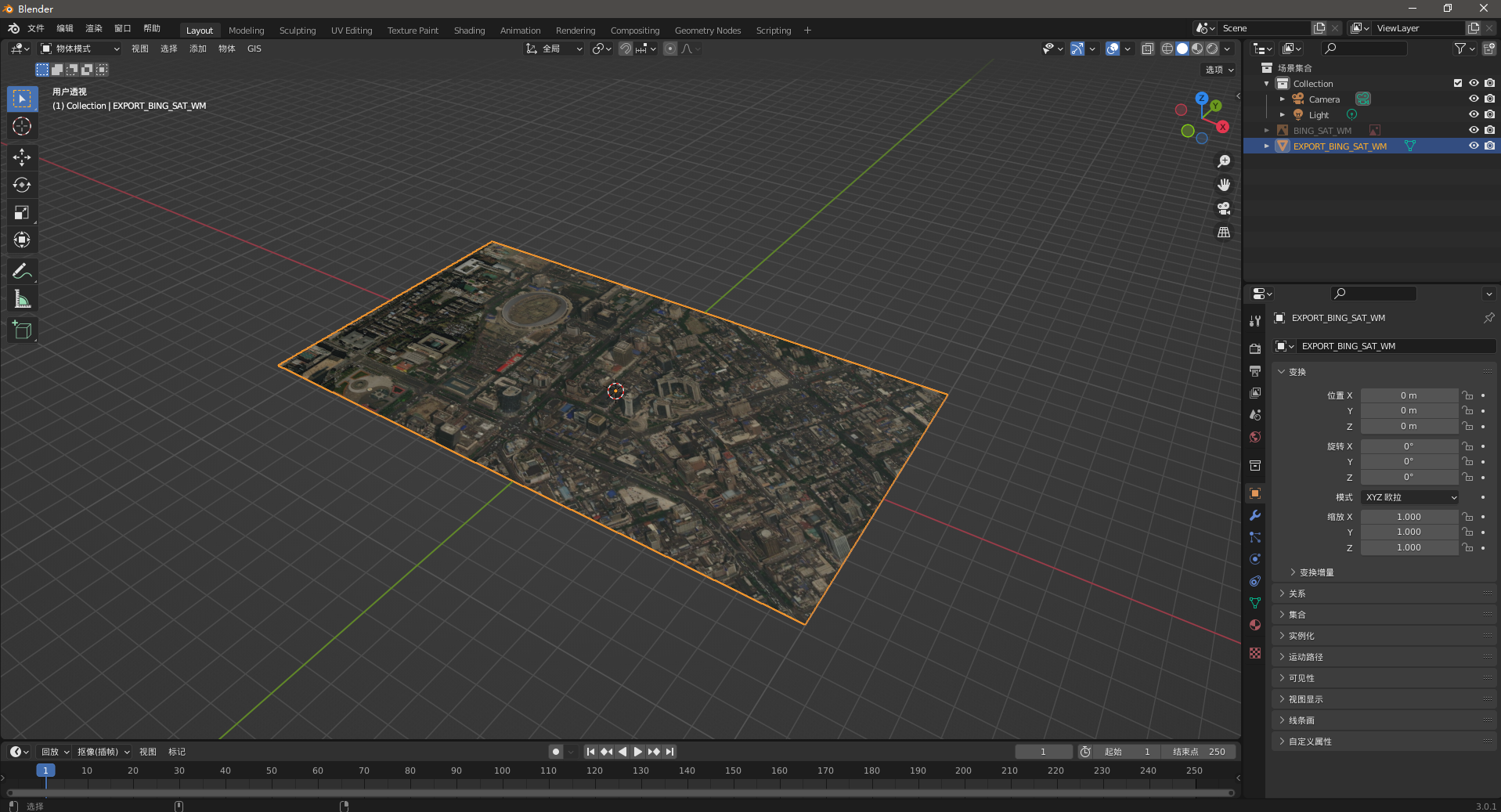Toggle Collection exclude checkbox in outliner
The image size is (1501, 812).
pyautogui.click(x=1458, y=83)
